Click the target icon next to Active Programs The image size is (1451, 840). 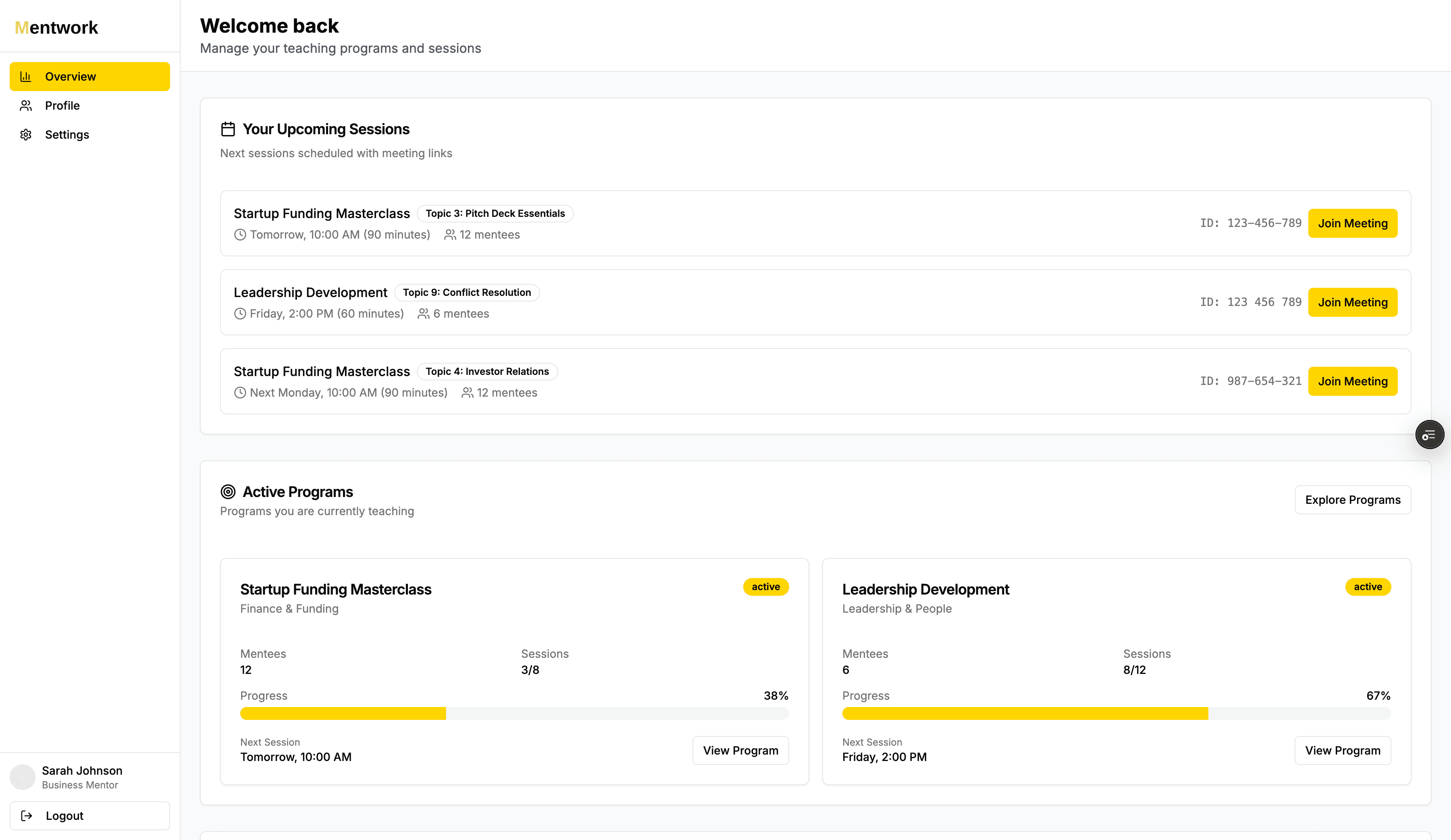(x=228, y=492)
